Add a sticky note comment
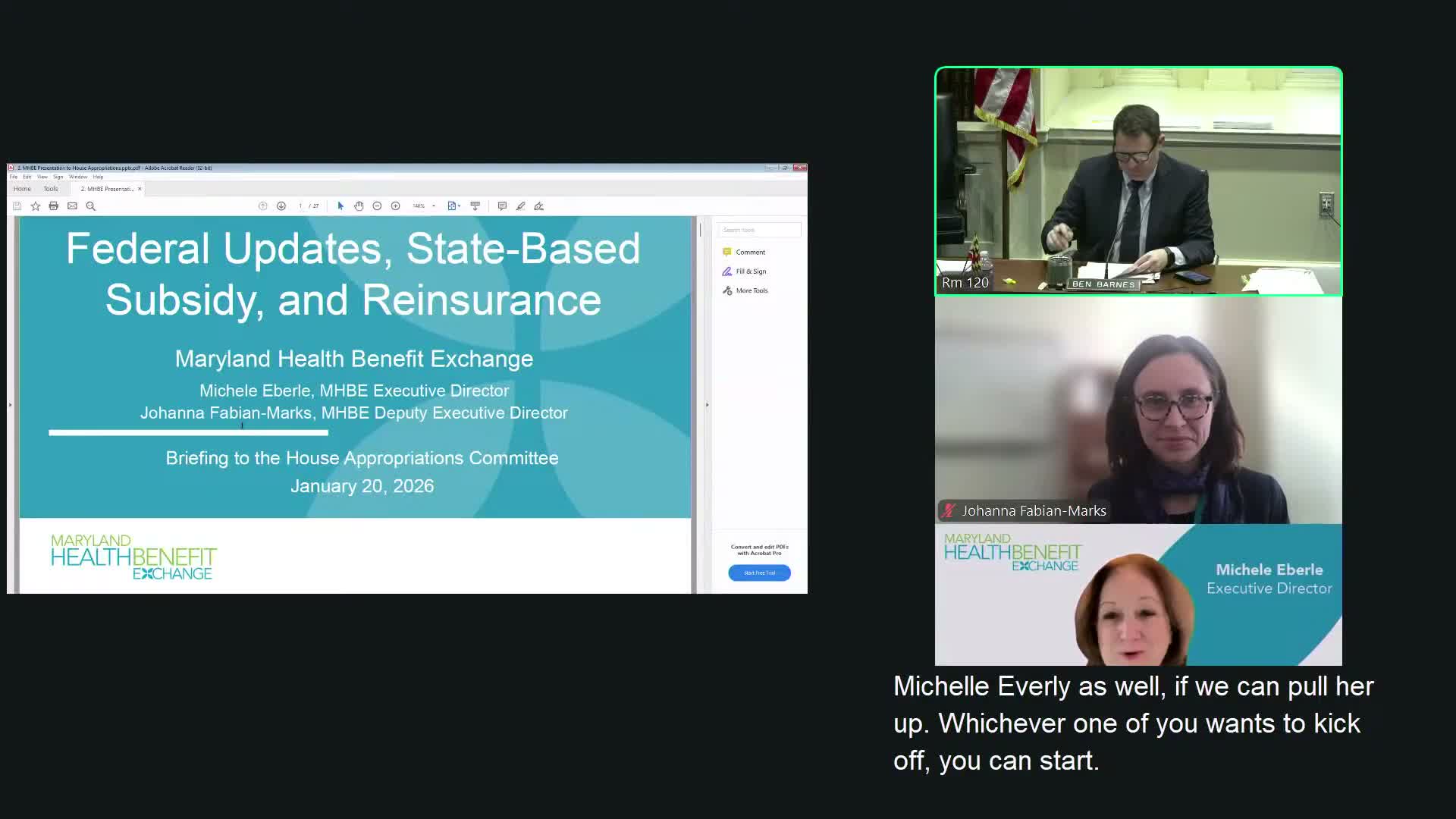The image size is (1456, 819). click(502, 206)
